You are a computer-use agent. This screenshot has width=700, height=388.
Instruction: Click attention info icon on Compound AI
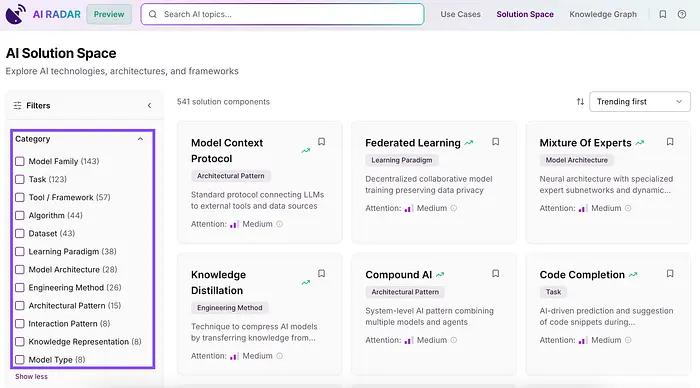pyautogui.click(x=454, y=340)
